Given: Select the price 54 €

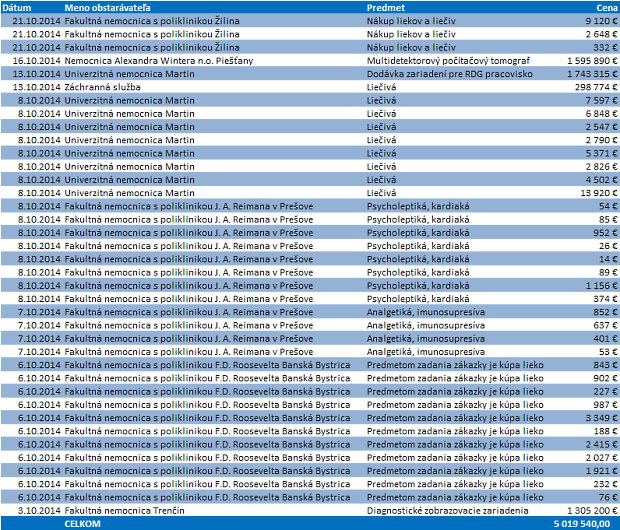Looking at the screenshot, I should 608,206.
